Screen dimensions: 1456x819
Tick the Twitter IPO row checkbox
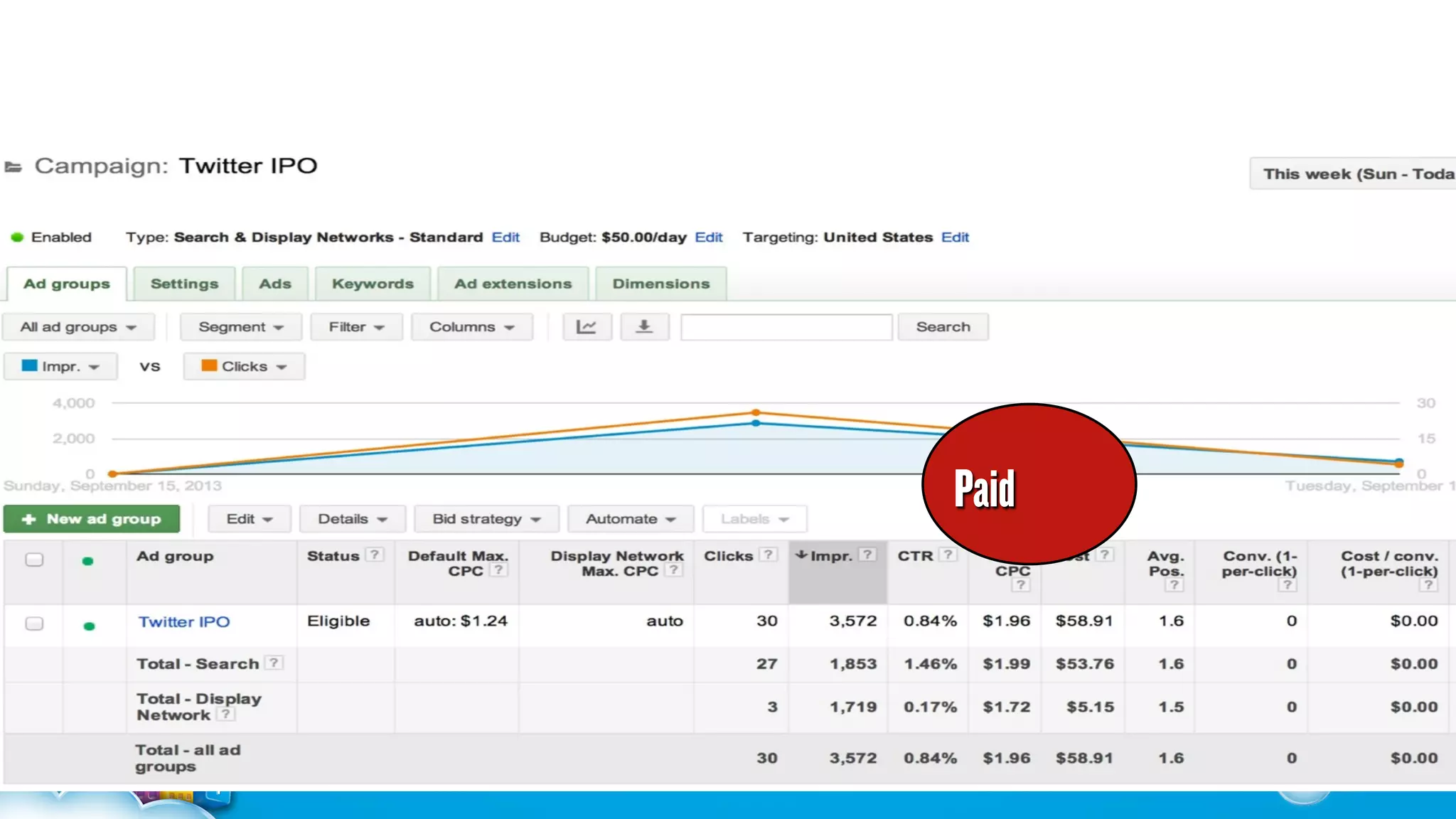coord(34,623)
